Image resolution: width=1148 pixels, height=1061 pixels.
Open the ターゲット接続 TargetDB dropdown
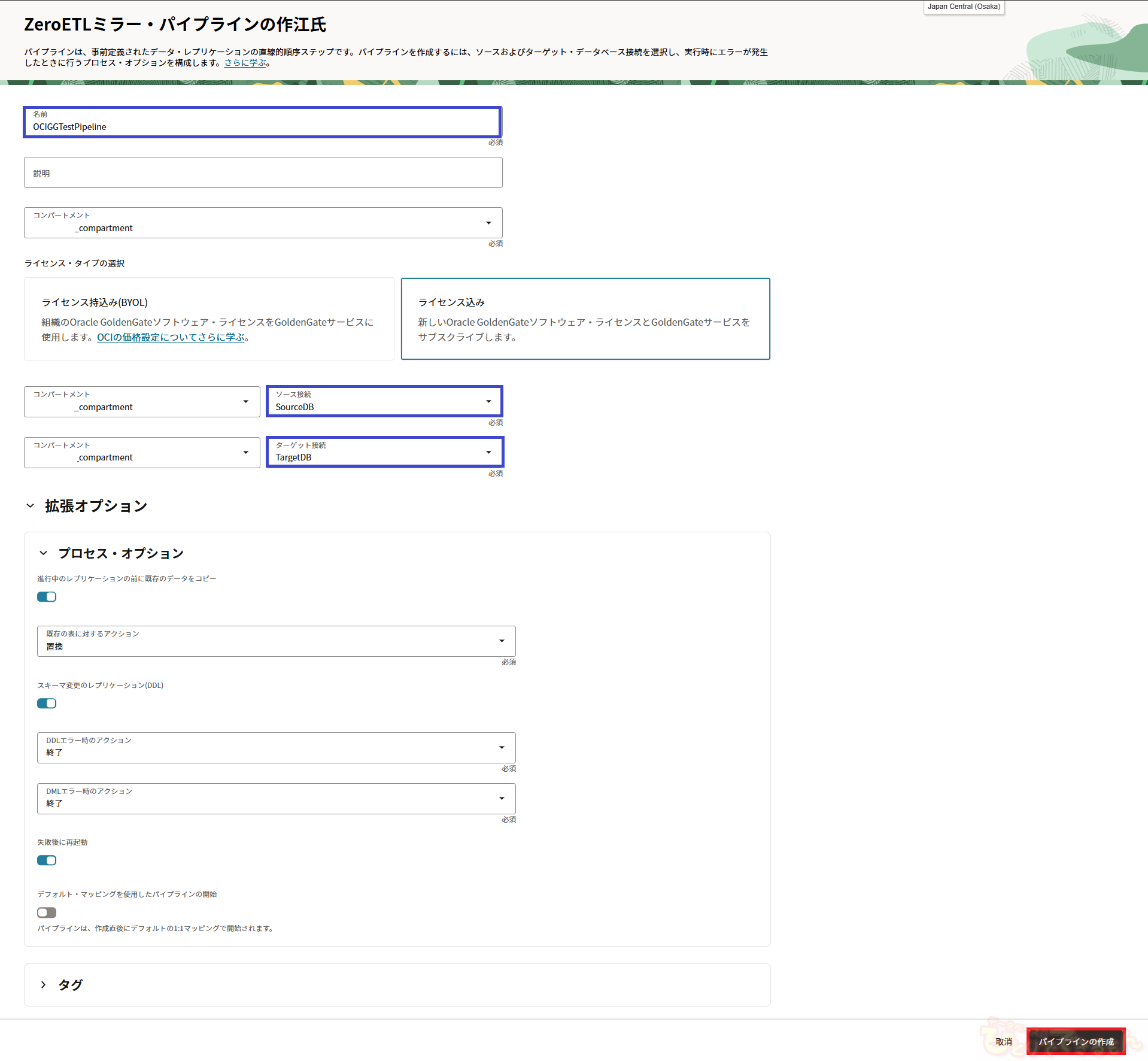click(385, 452)
